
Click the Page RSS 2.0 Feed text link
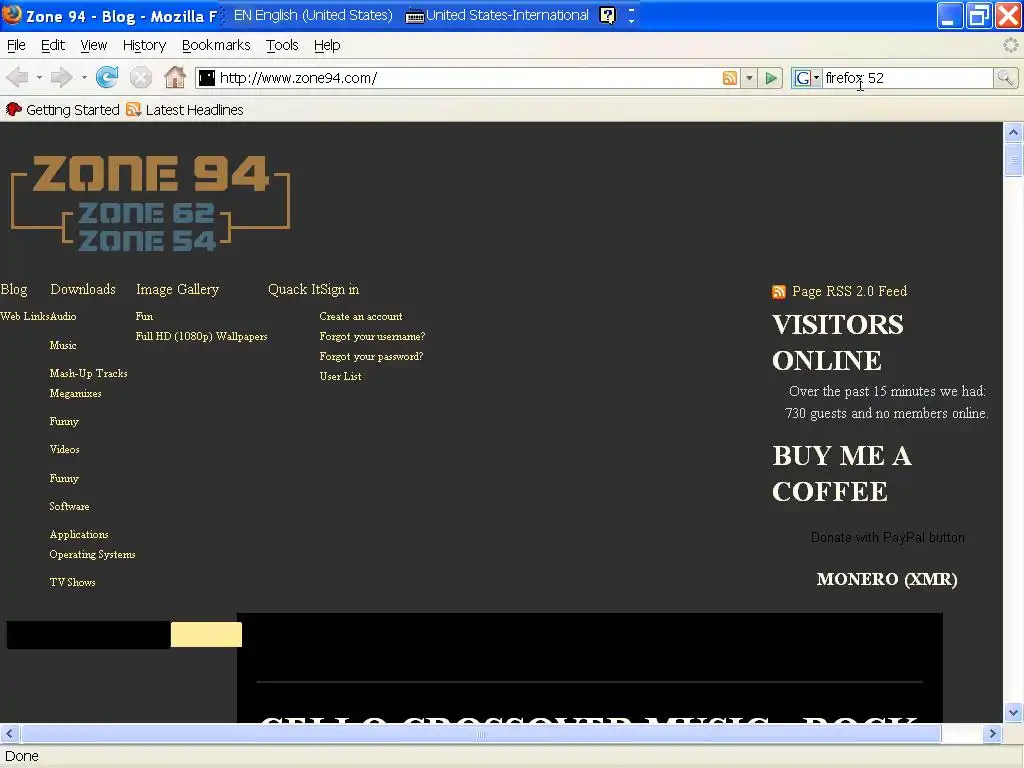(x=849, y=291)
